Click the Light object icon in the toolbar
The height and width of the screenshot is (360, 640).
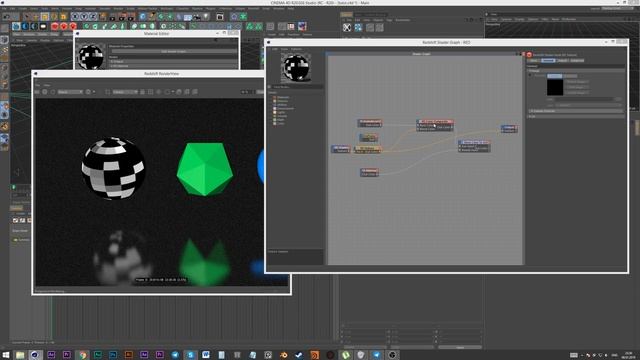207,17
